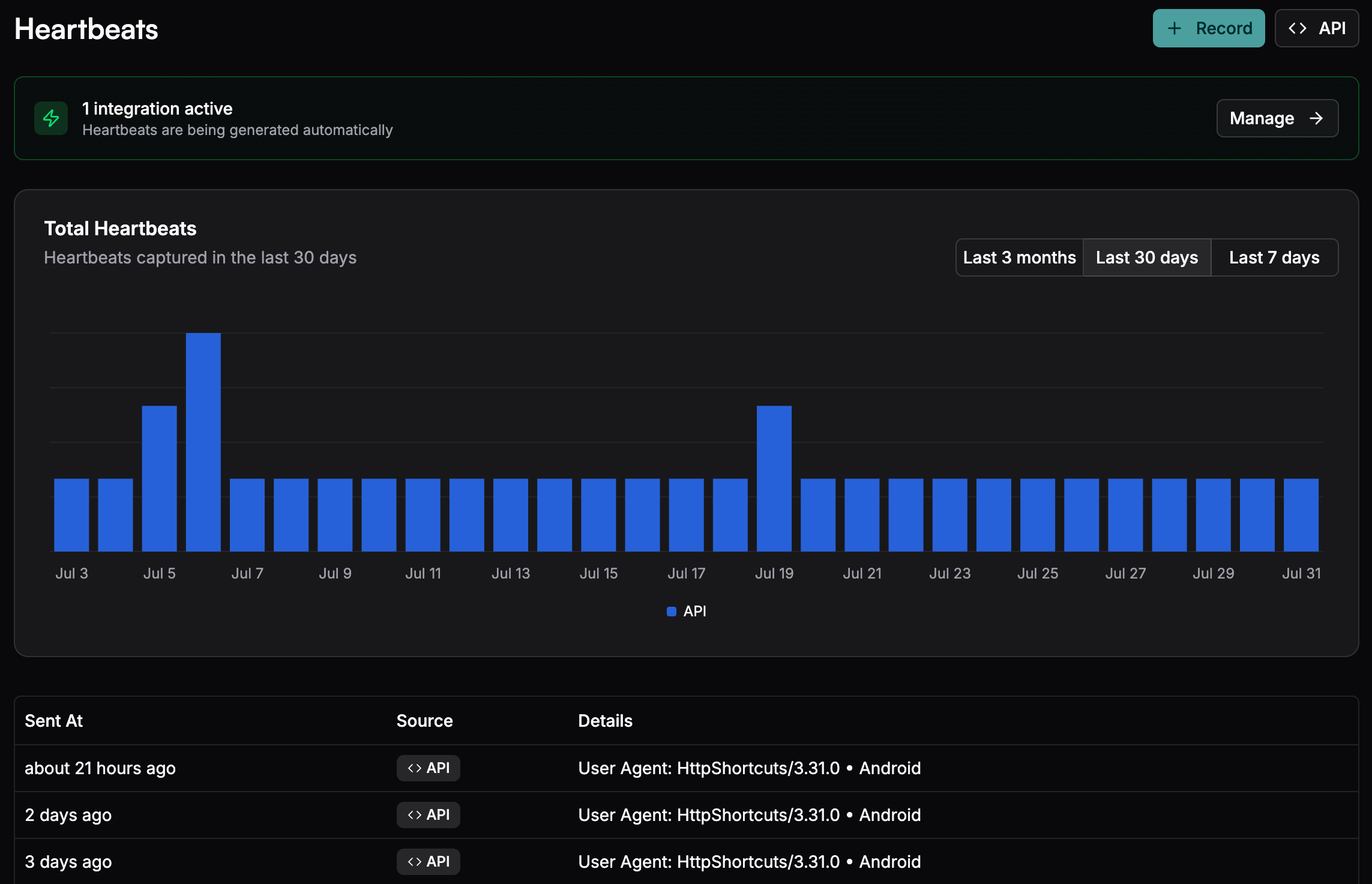Screen dimensions: 1372x884
Task: Click the Jul 5 bar in the chart
Action: click(x=160, y=478)
